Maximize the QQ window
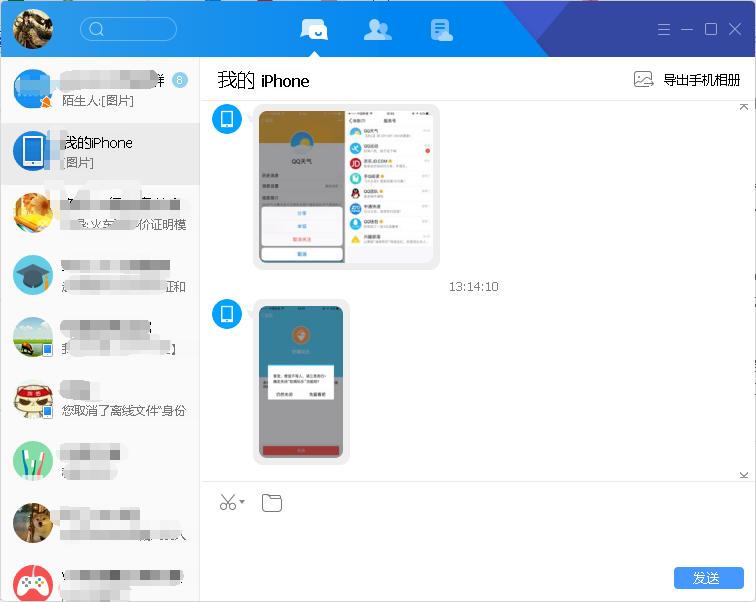This screenshot has width=756, height=602. click(x=711, y=29)
